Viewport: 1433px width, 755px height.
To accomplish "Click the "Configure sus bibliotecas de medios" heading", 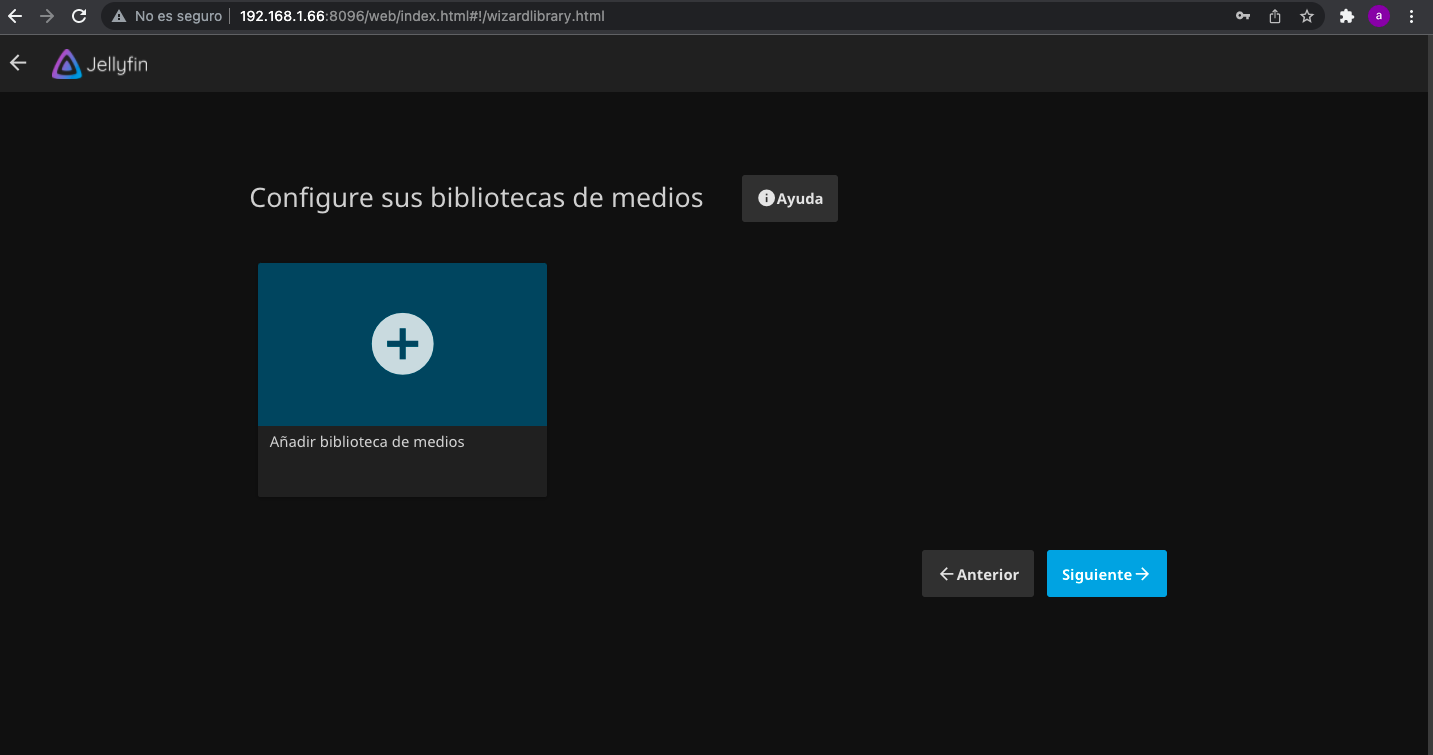I will [476, 198].
